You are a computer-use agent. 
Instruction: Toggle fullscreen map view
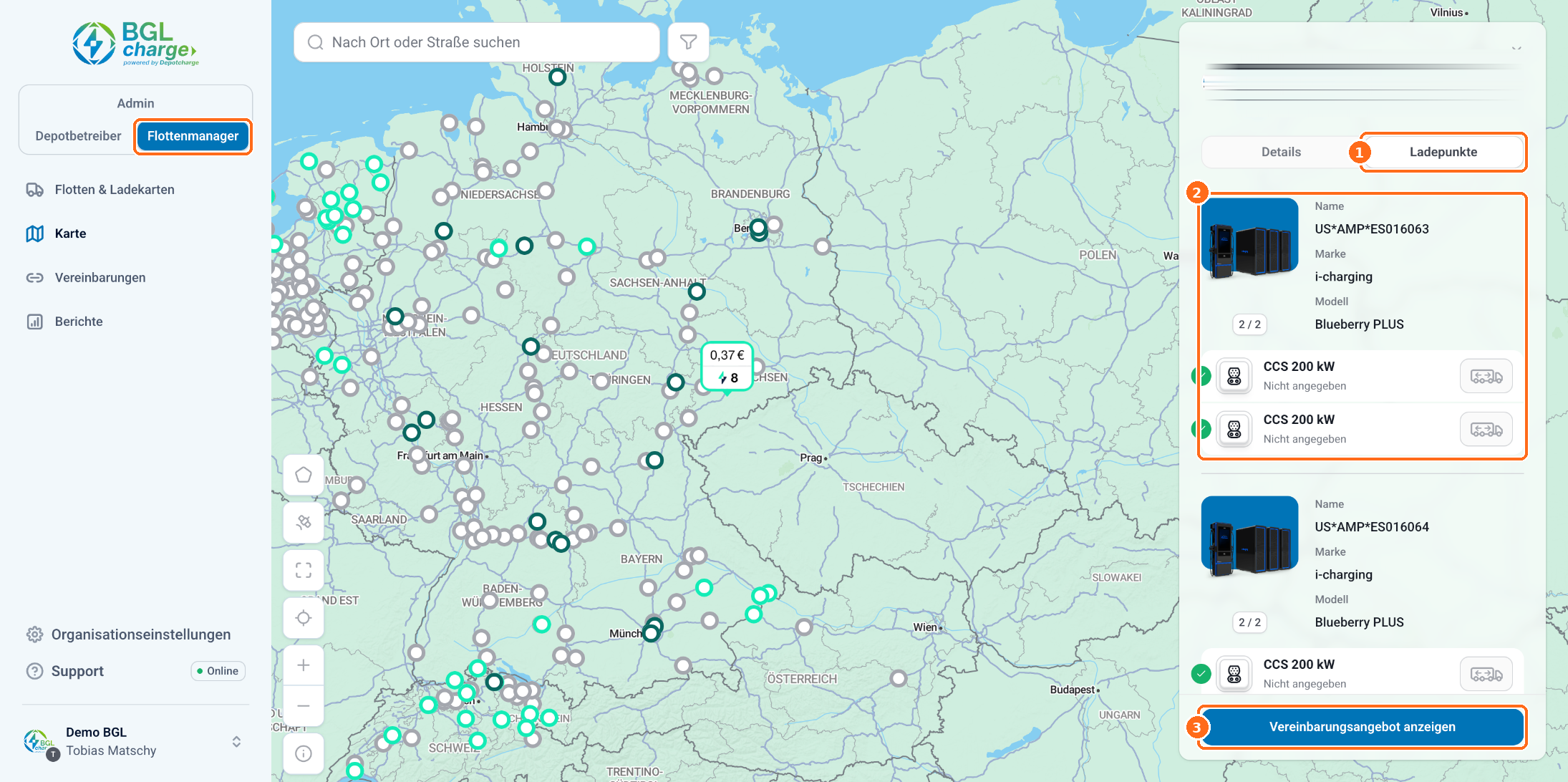click(x=304, y=570)
